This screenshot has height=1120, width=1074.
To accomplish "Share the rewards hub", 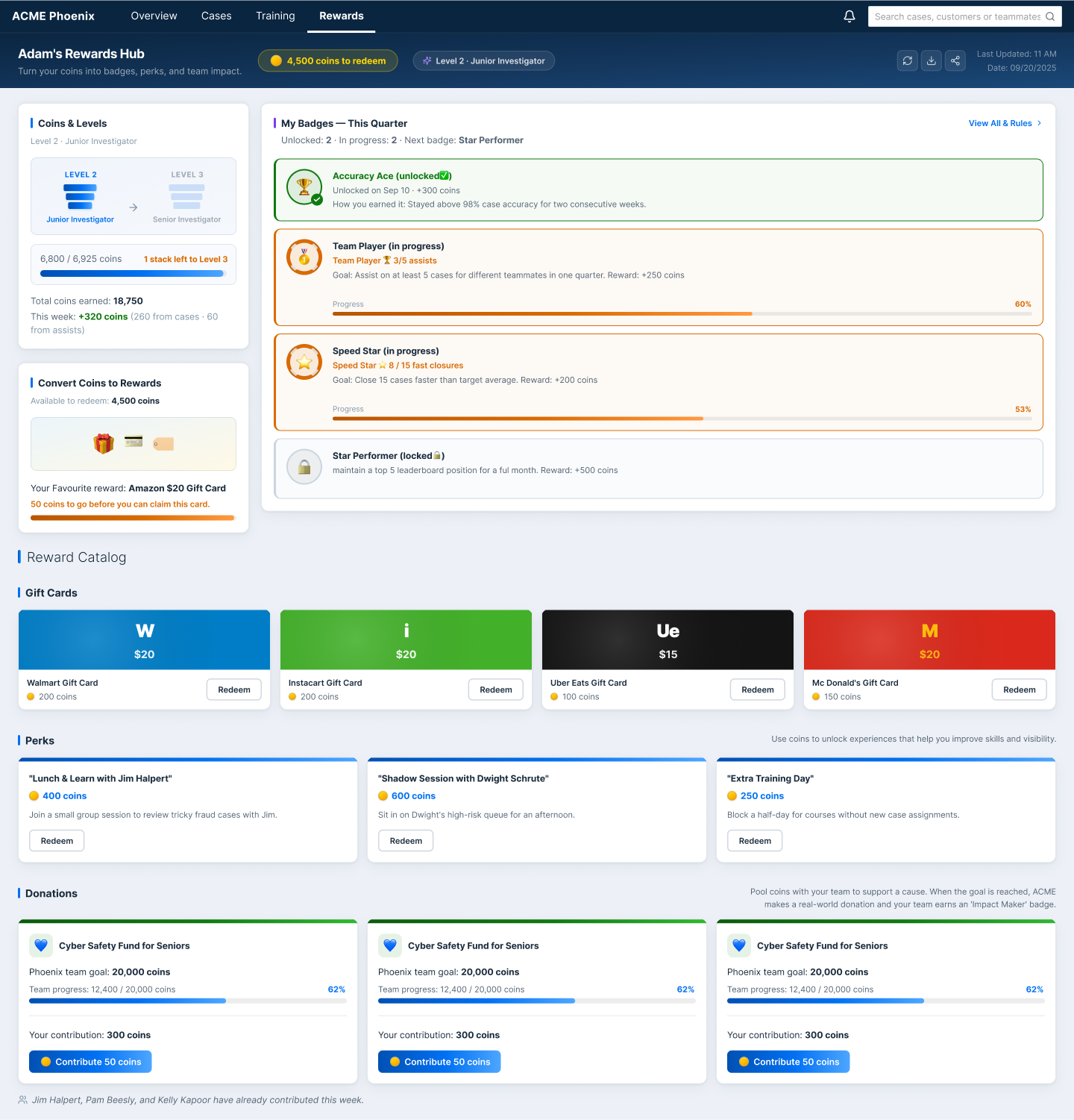I will click(x=955, y=61).
